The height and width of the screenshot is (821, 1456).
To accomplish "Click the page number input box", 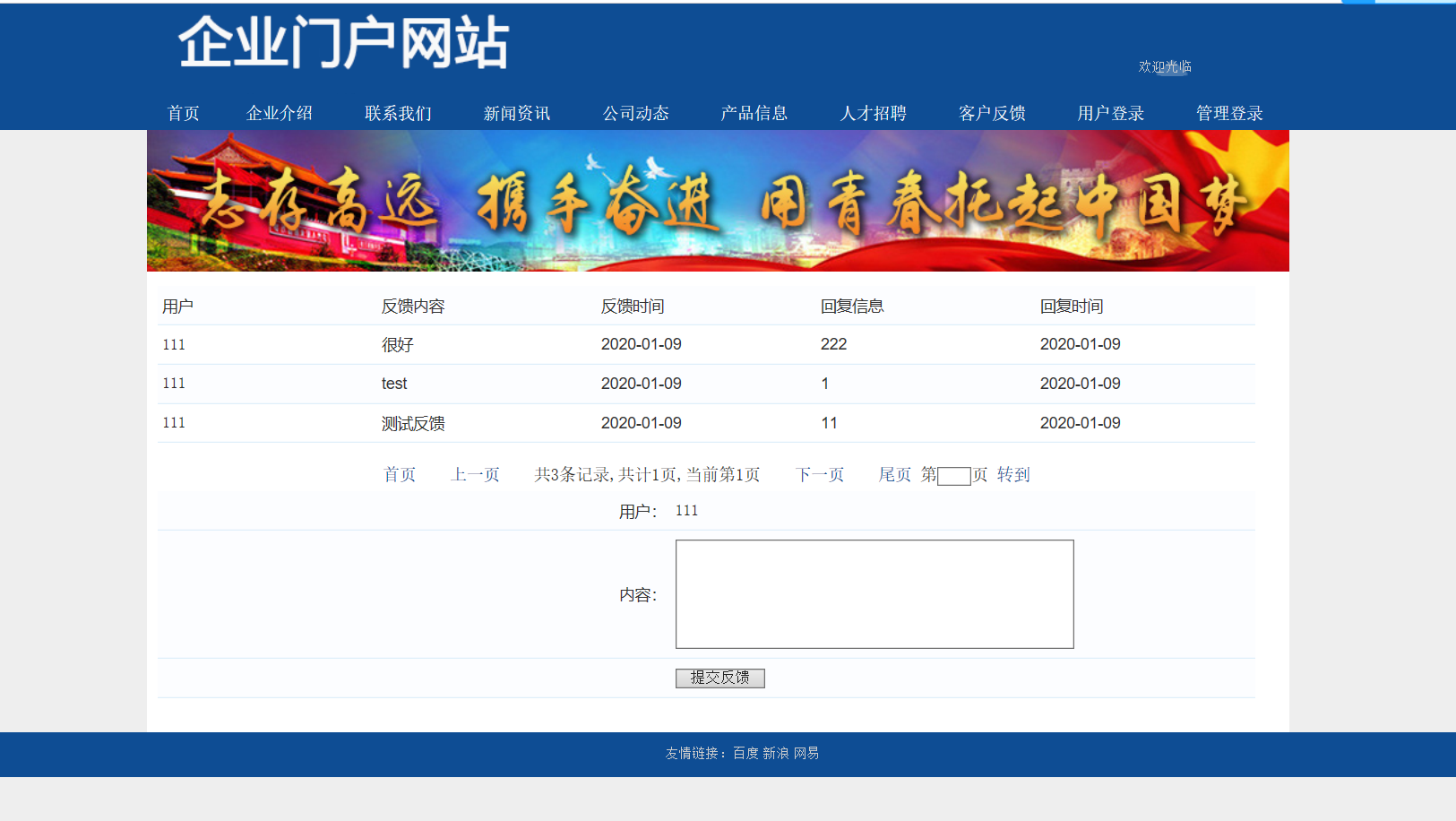I will (954, 476).
